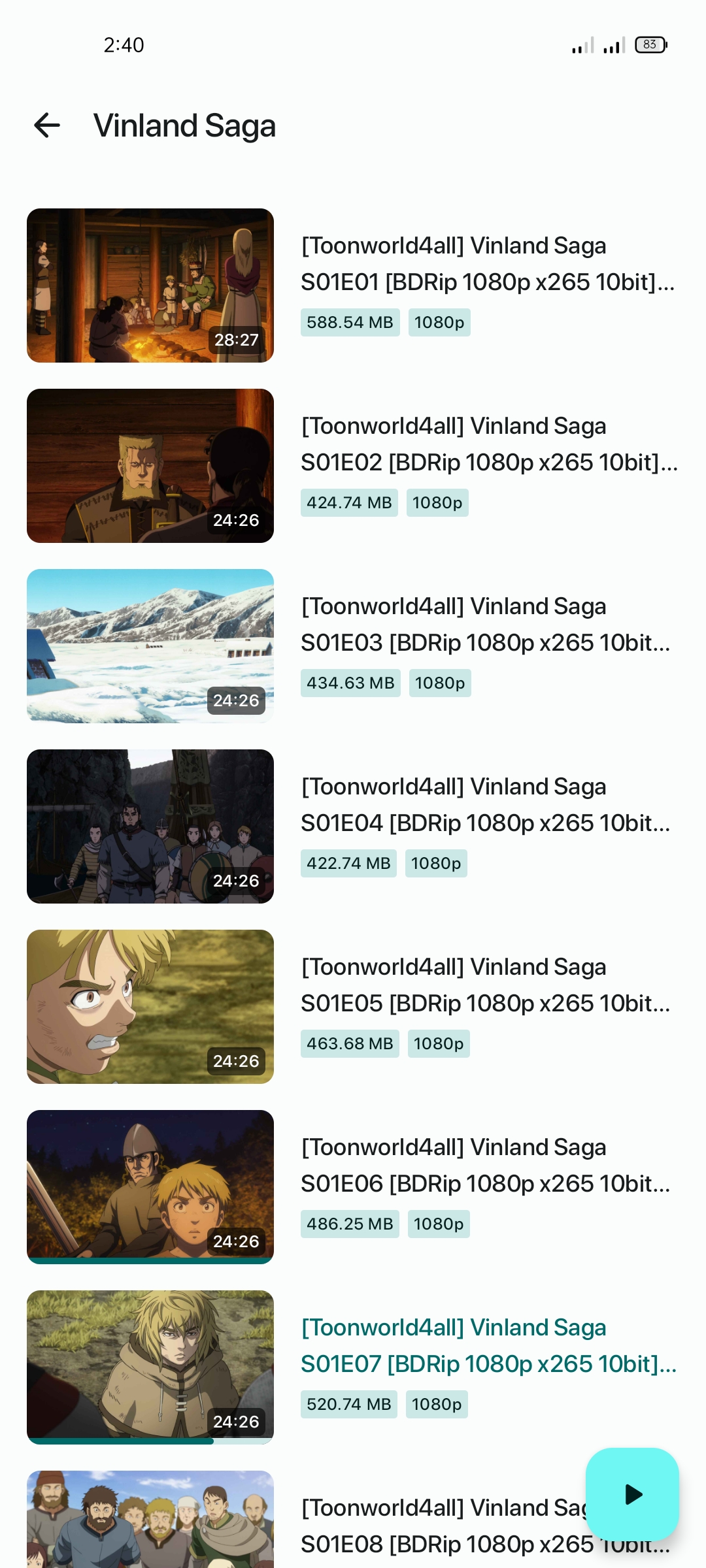The height and width of the screenshot is (1568, 706).
Task: Select the S01E02 episode title text
Action: pos(489,444)
